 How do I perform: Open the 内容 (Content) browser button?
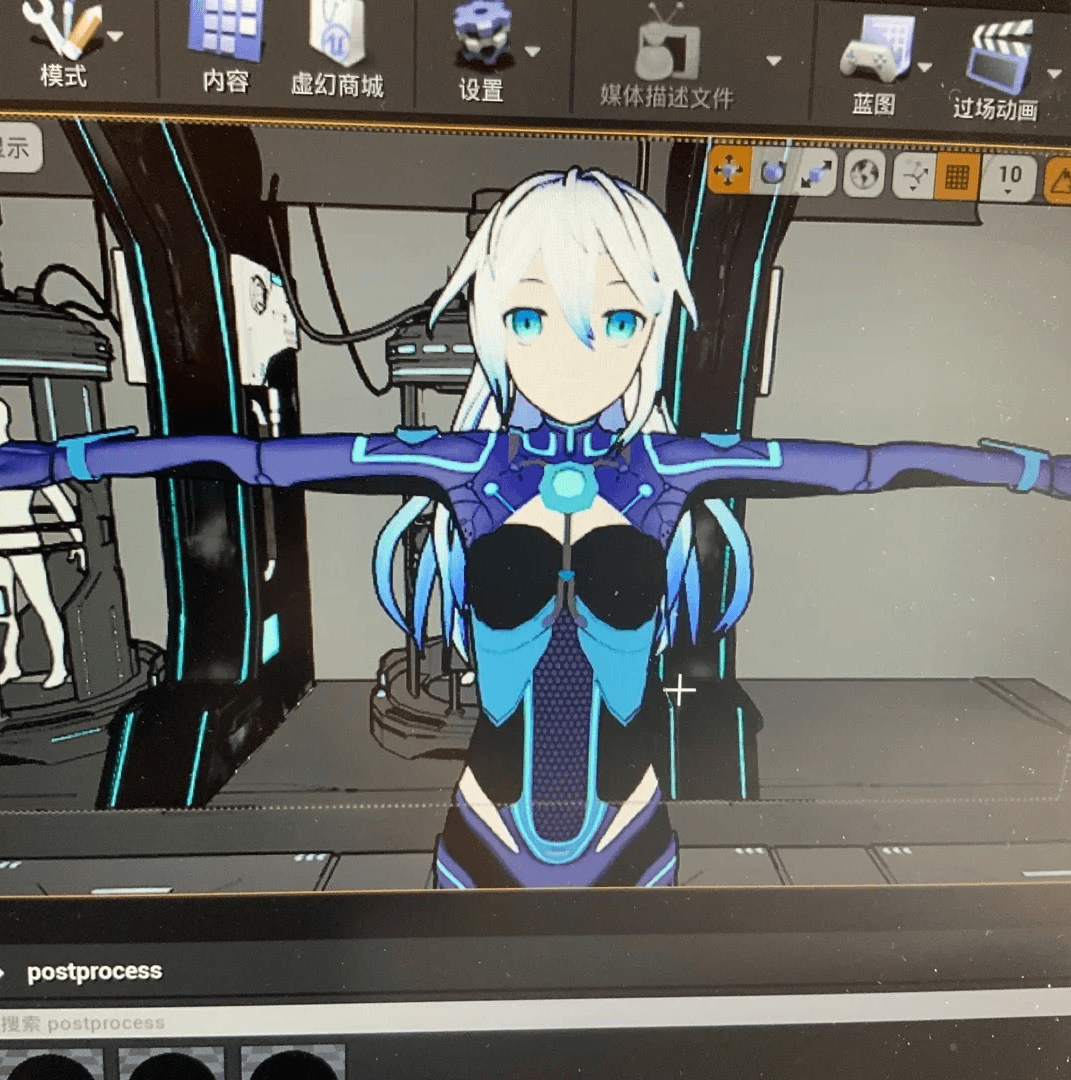[x=226, y=48]
